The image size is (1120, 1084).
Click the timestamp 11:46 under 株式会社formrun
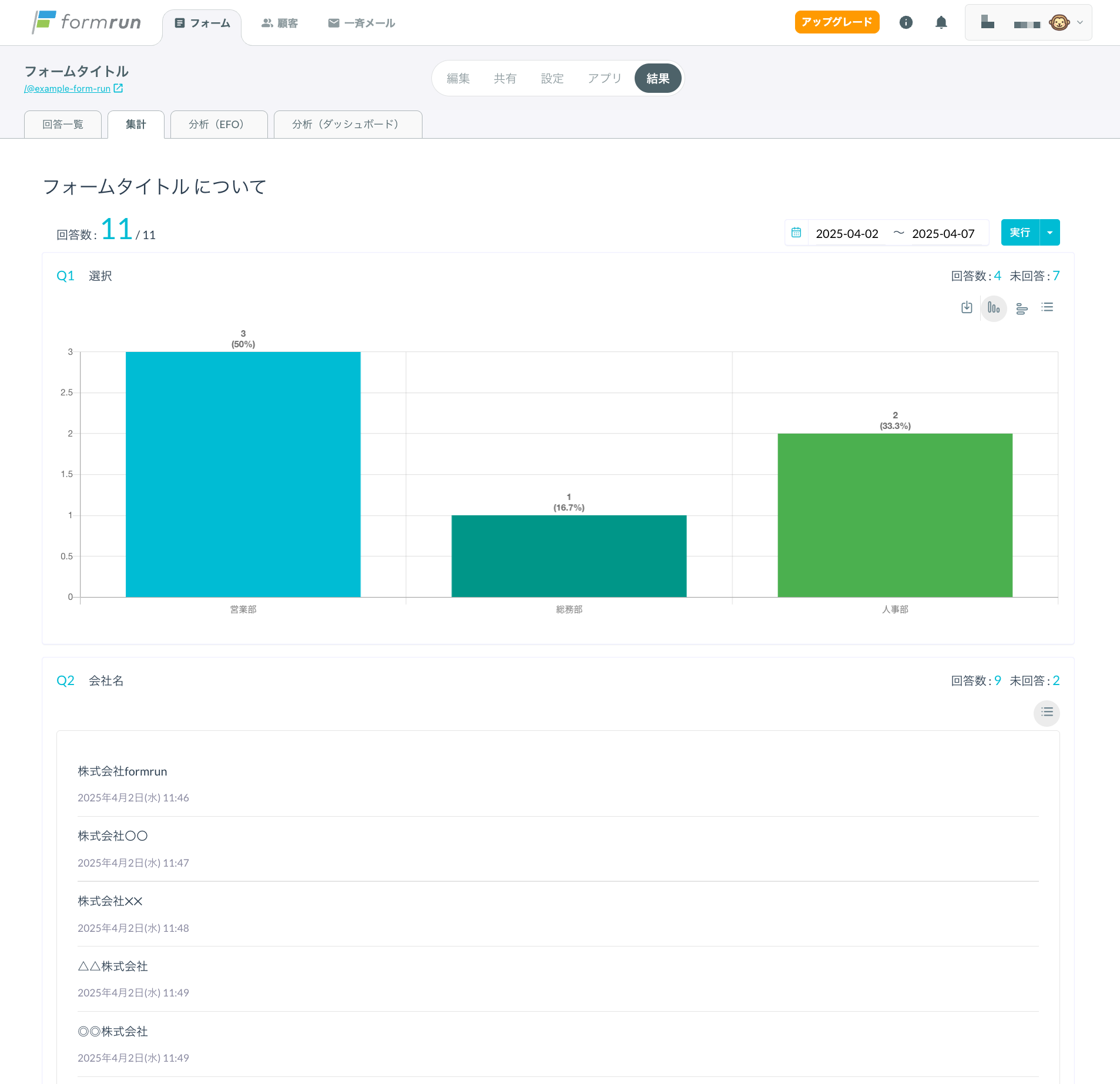(133, 798)
